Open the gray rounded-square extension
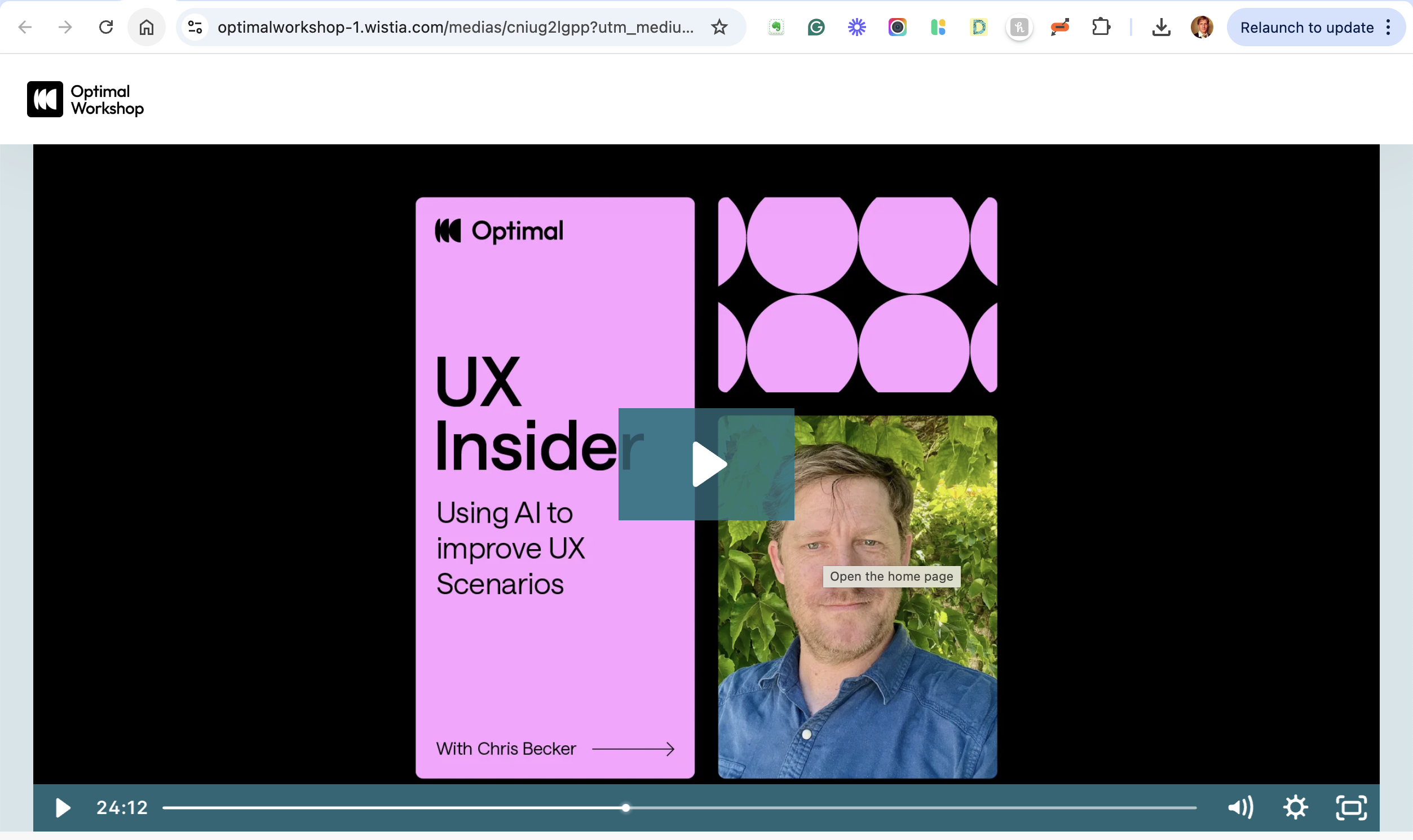The height and width of the screenshot is (840, 1413). pyautogui.click(x=1019, y=26)
